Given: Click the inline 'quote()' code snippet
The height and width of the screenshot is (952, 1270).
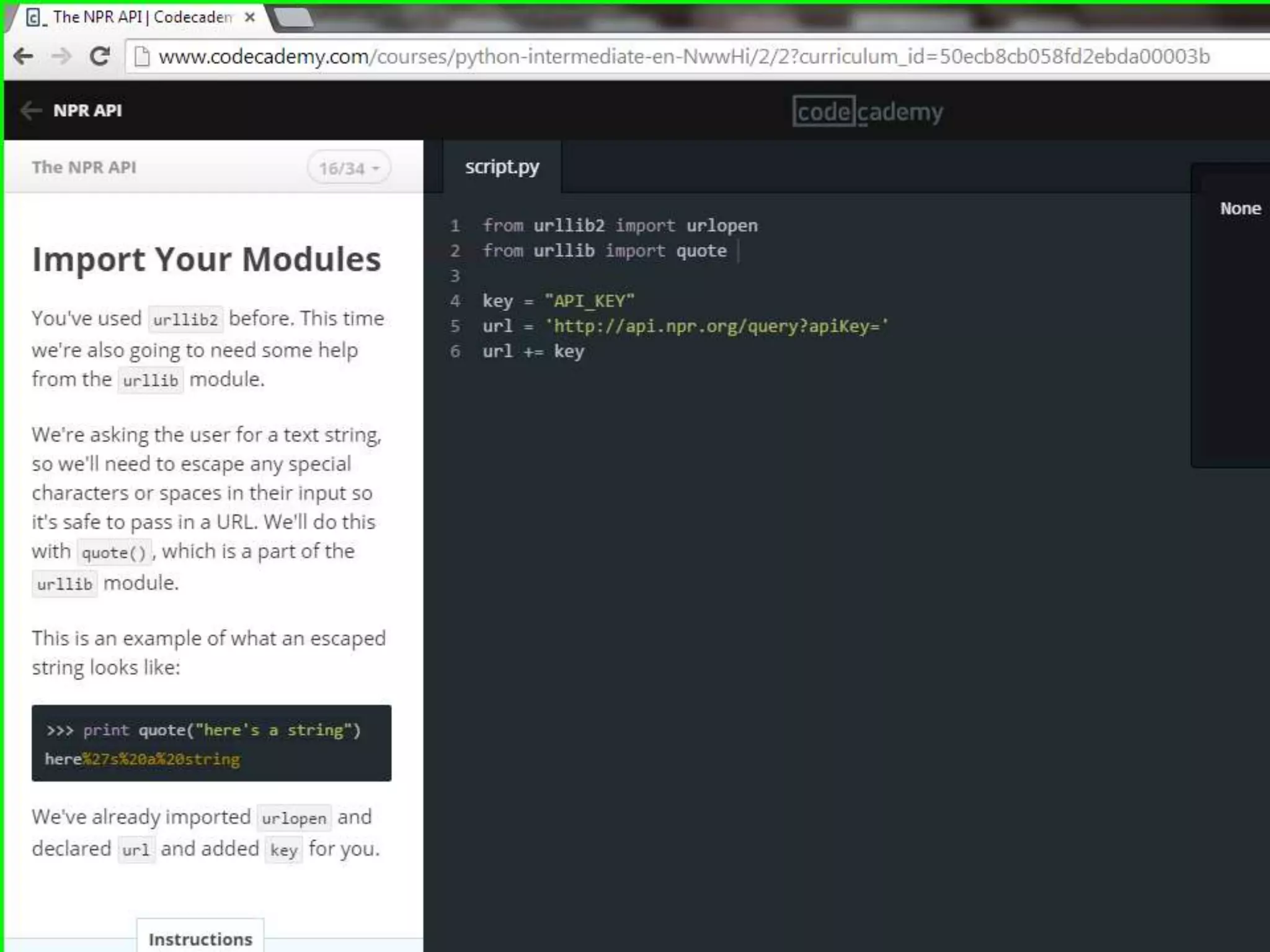Looking at the screenshot, I should (x=114, y=552).
